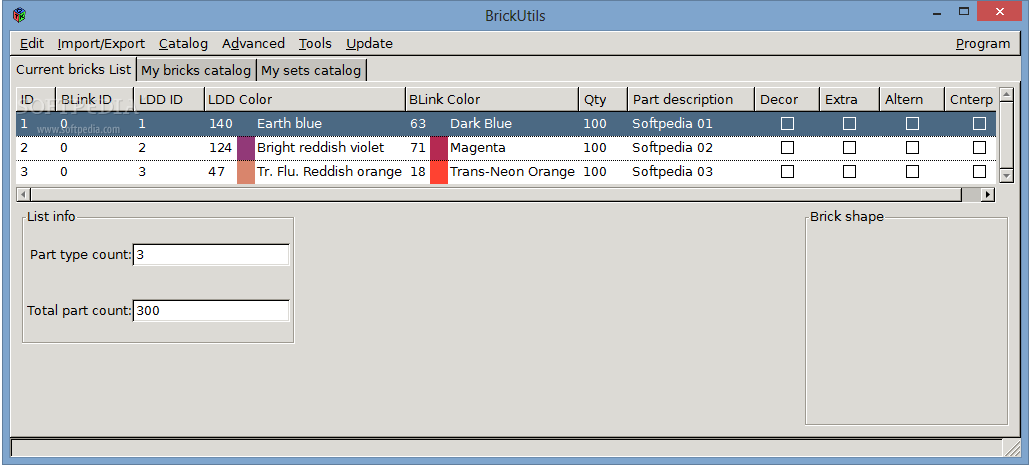Toggle Decor checkbox for Softpedia 03
Screen dimensions: 1029x465
tap(787, 172)
